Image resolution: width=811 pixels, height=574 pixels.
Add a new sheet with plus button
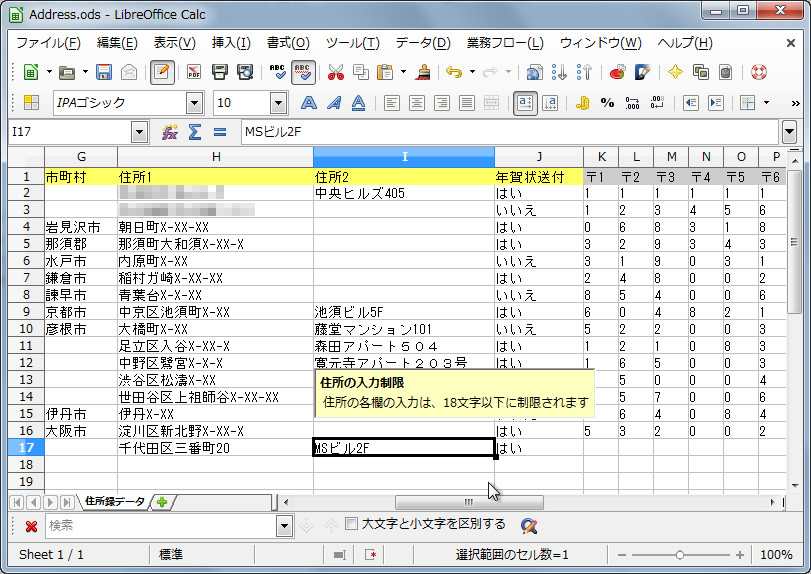[162, 502]
